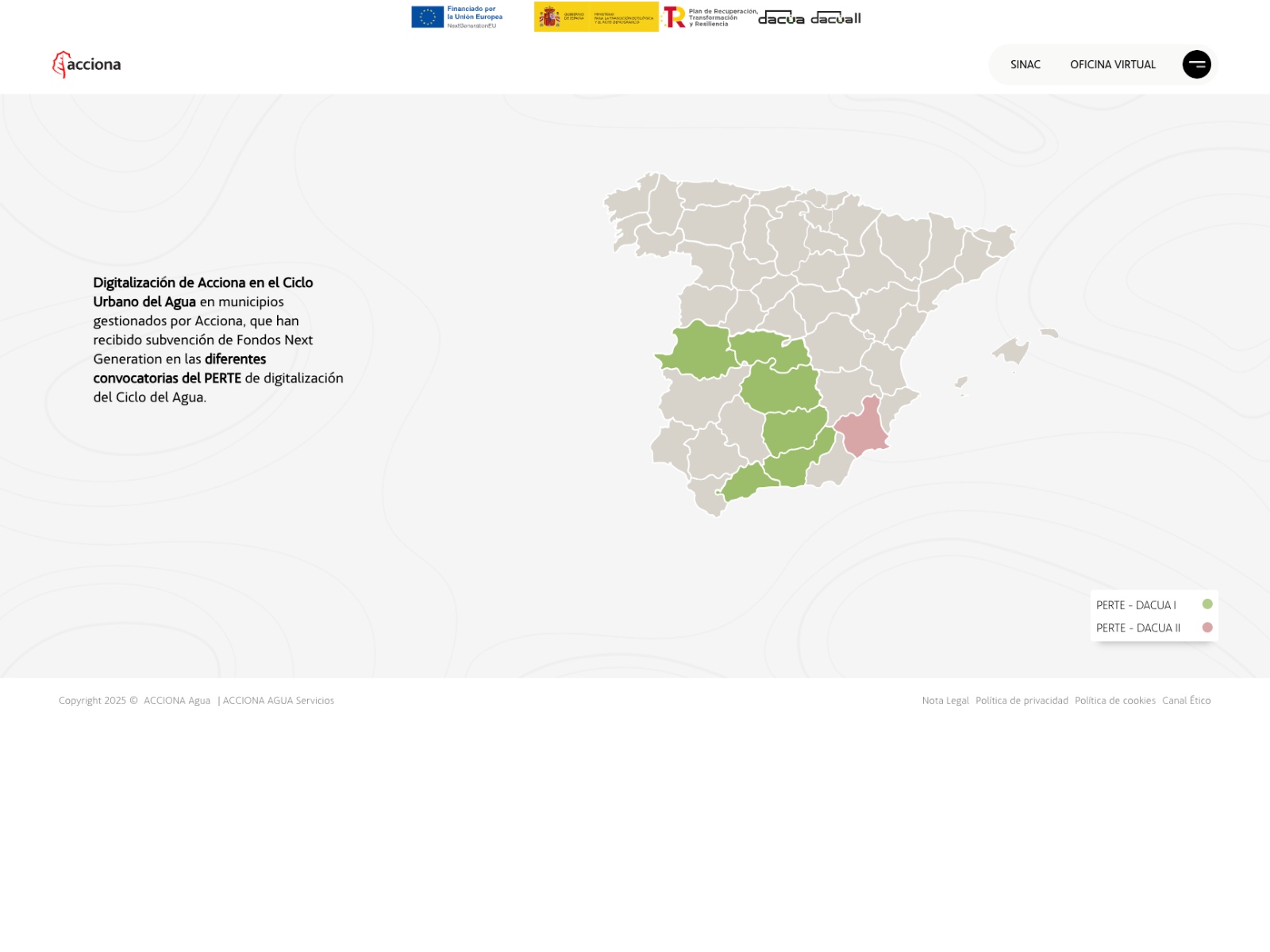This screenshot has height=952, width=1270.
Task: Click the Plan de Recuperación logo
Action: pos(710,17)
